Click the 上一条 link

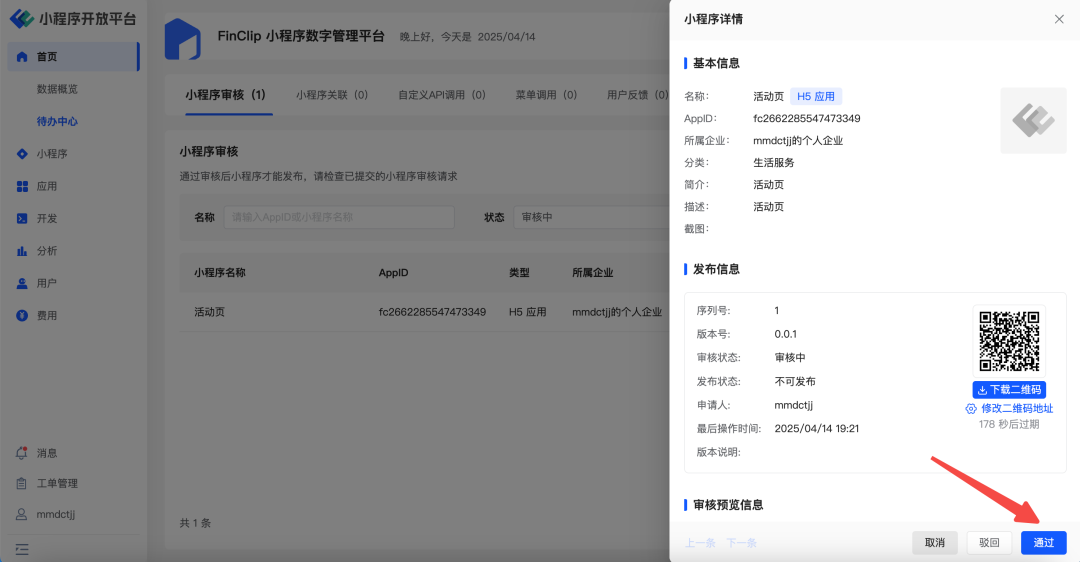click(700, 543)
